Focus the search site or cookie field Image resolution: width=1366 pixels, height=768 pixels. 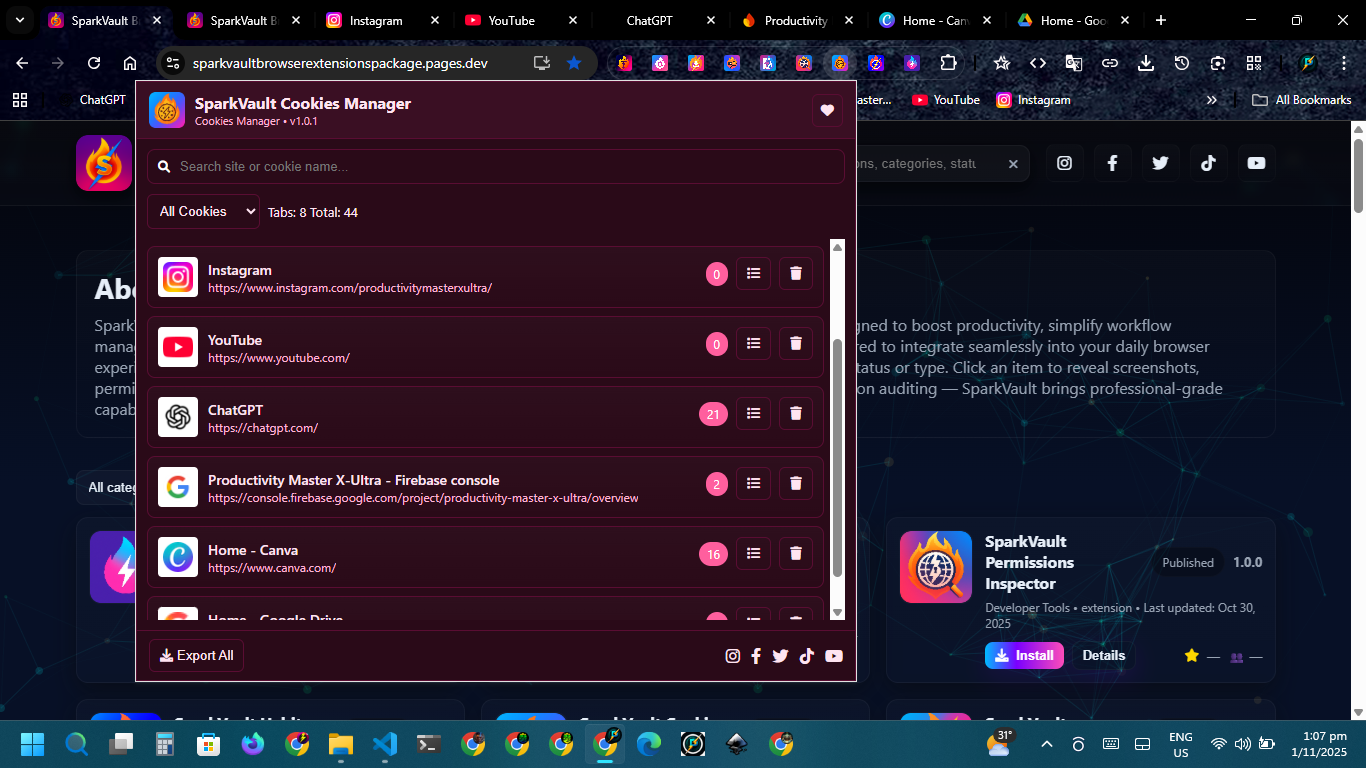[x=495, y=167]
